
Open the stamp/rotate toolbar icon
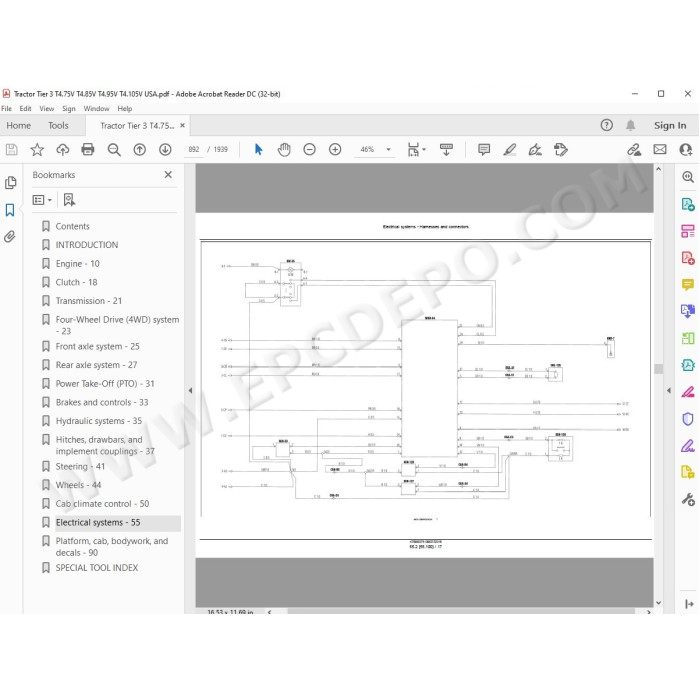(x=561, y=150)
